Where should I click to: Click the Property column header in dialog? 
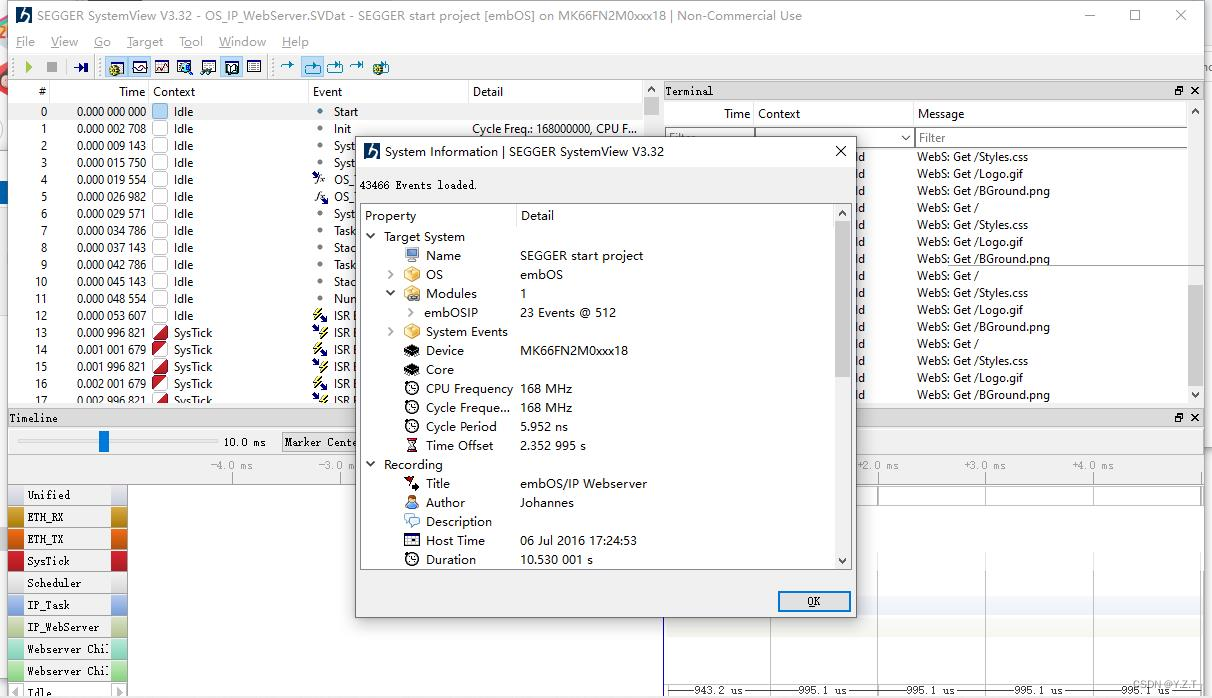[439, 216]
